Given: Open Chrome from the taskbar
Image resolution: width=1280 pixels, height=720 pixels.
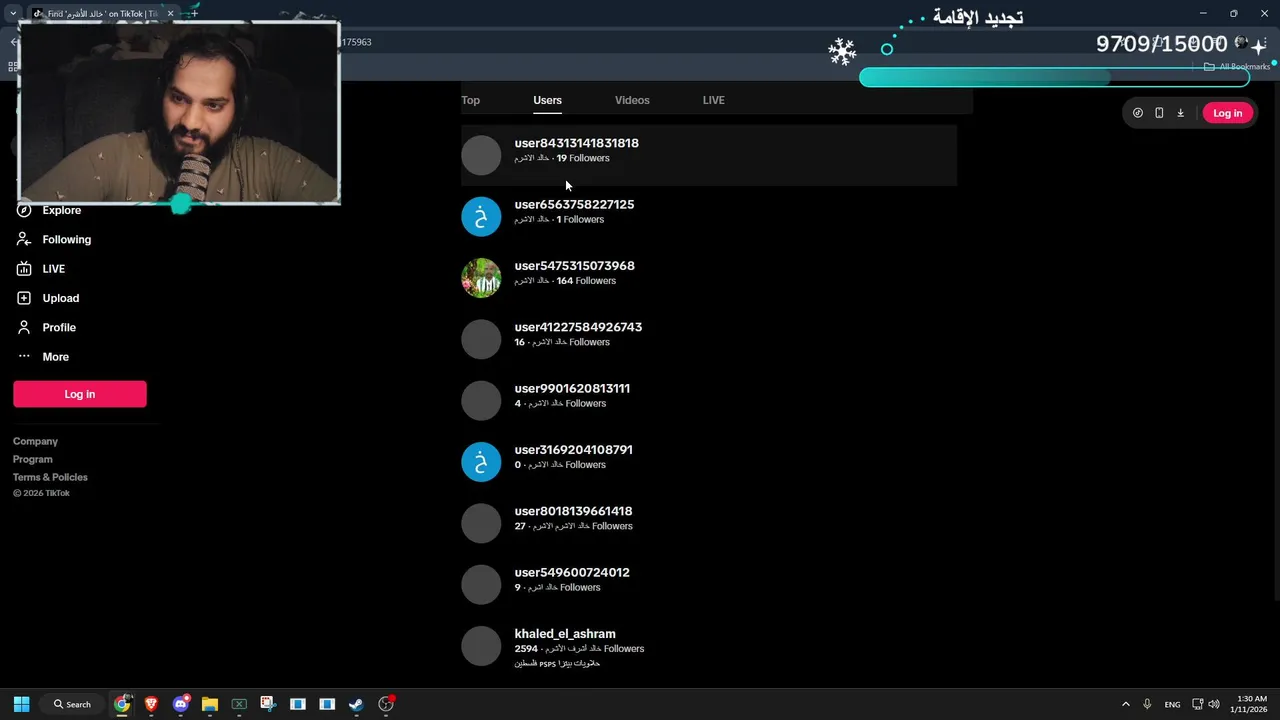Looking at the screenshot, I should 122,704.
